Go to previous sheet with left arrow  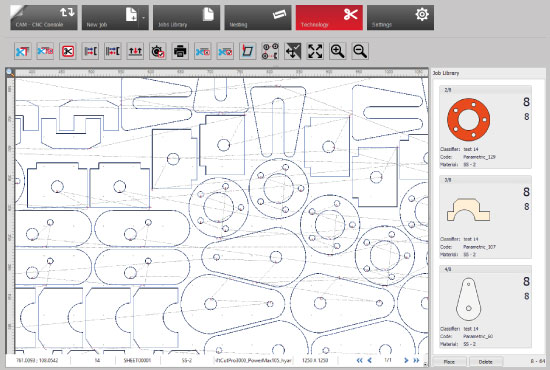(x=369, y=360)
